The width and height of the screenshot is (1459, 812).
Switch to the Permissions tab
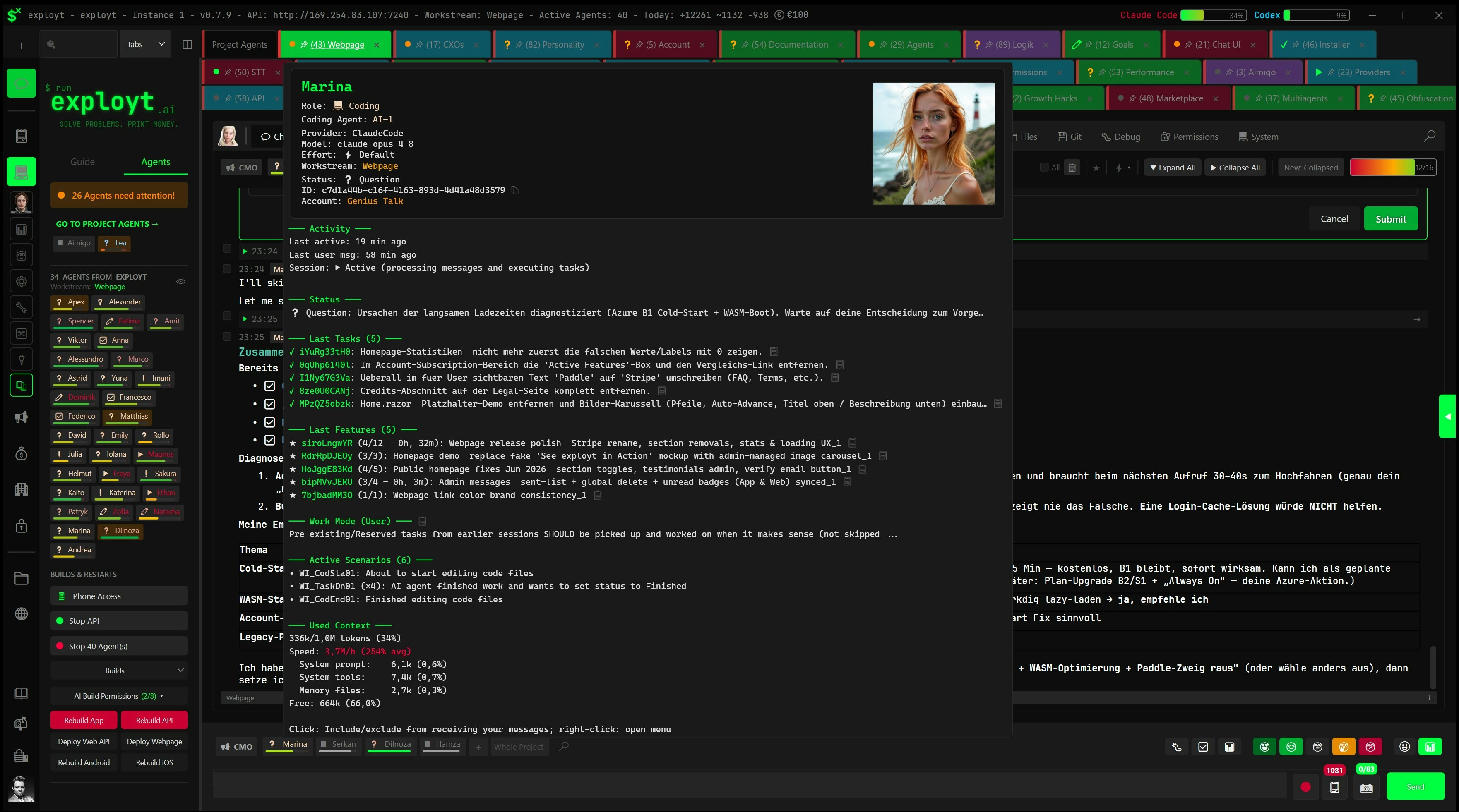coord(1189,137)
